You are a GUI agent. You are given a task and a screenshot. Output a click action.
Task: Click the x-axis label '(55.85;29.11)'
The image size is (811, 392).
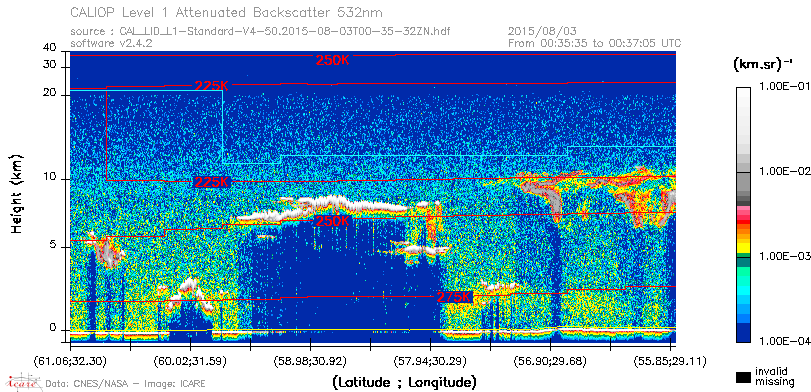coord(670,360)
